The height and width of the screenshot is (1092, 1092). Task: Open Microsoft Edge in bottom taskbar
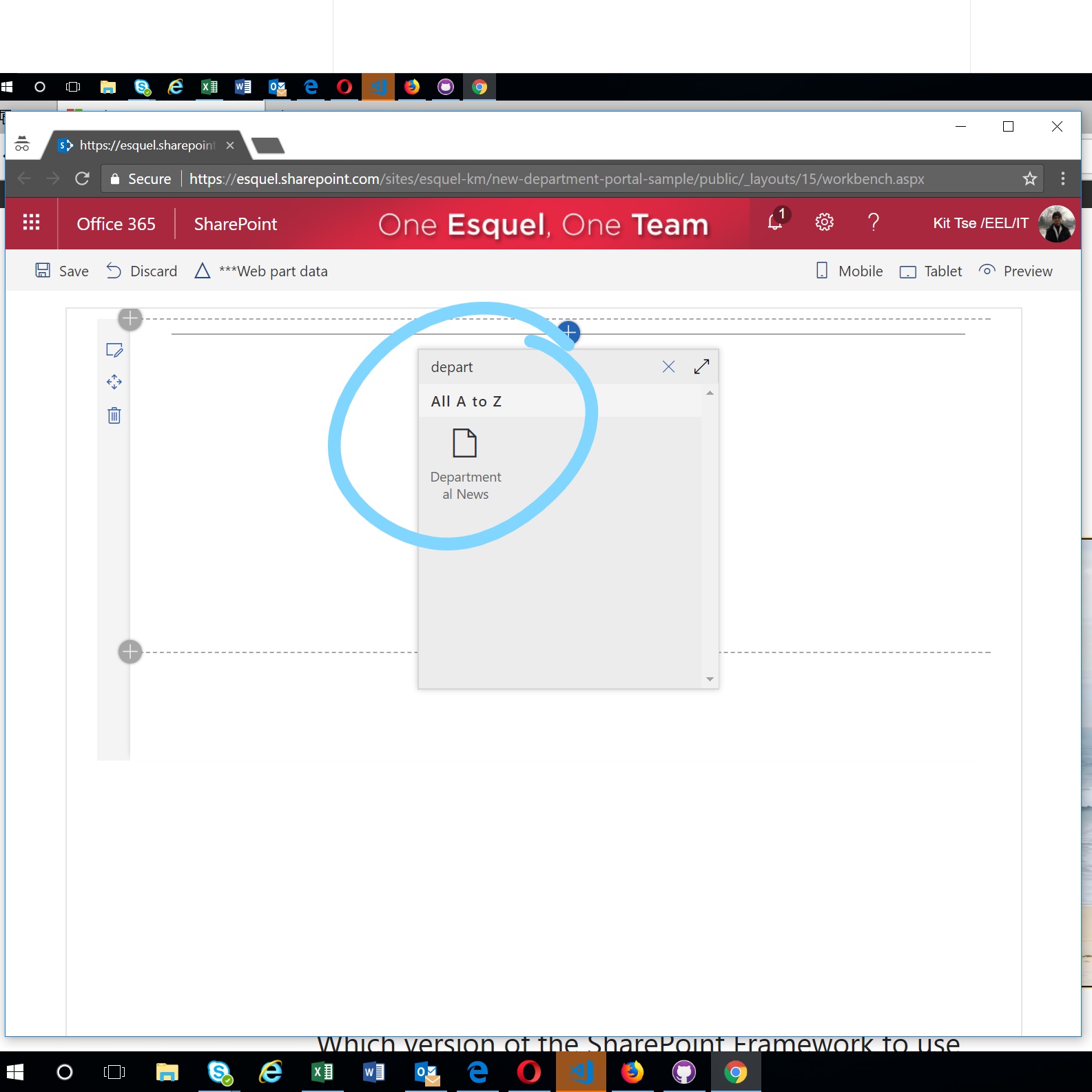(478, 1072)
